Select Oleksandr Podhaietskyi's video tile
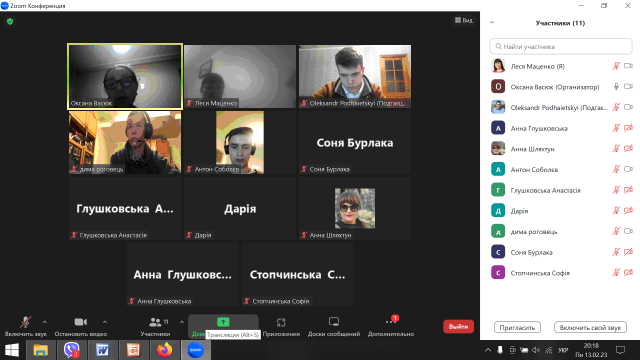This screenshot has width=640, height=360. 355,76
